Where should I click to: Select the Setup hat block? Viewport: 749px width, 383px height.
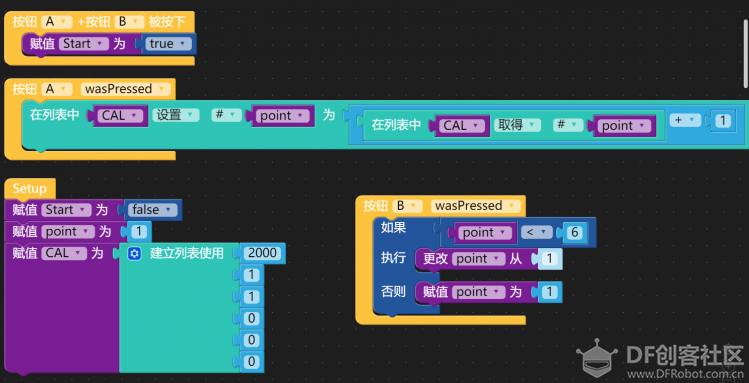point(30,188)
